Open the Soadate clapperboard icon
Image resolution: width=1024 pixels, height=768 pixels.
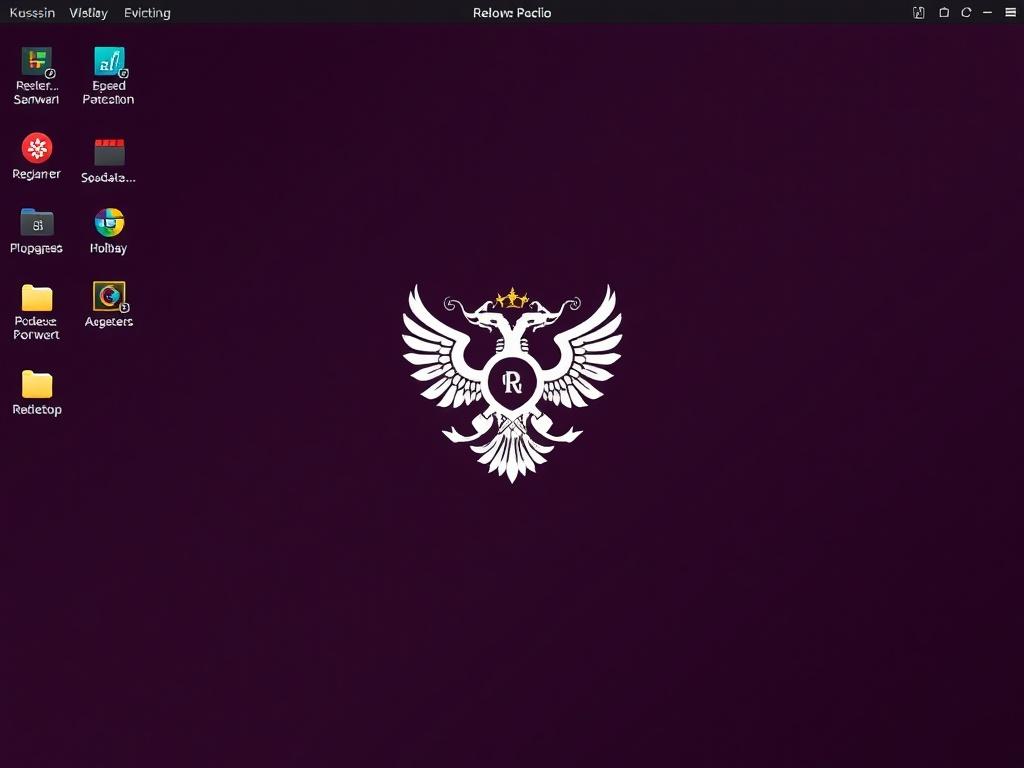[109, 152]
